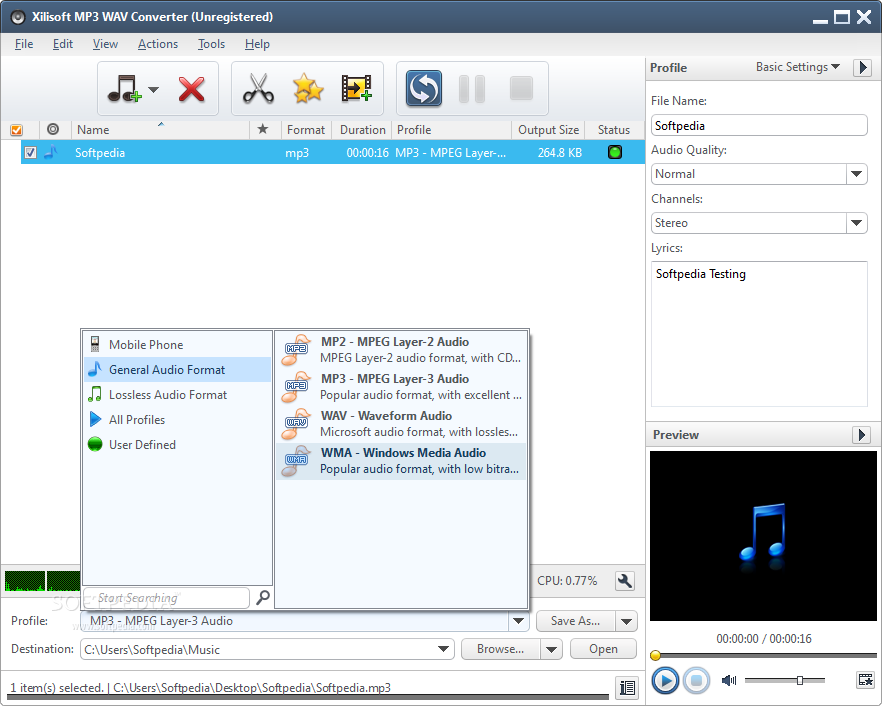The width and height of the screenshot is (882, 706).
Task: Sort file list by Name column
Action: click(x=160, y=130)
